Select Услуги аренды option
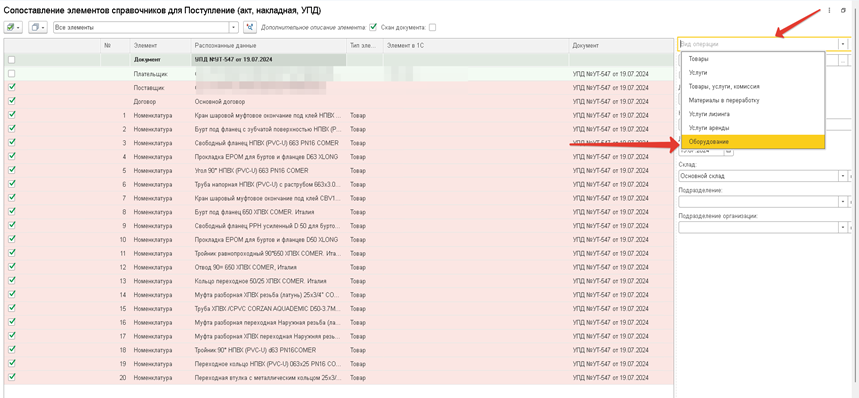Viewport: 859px width, 398px height. click(x=752, y=128)
